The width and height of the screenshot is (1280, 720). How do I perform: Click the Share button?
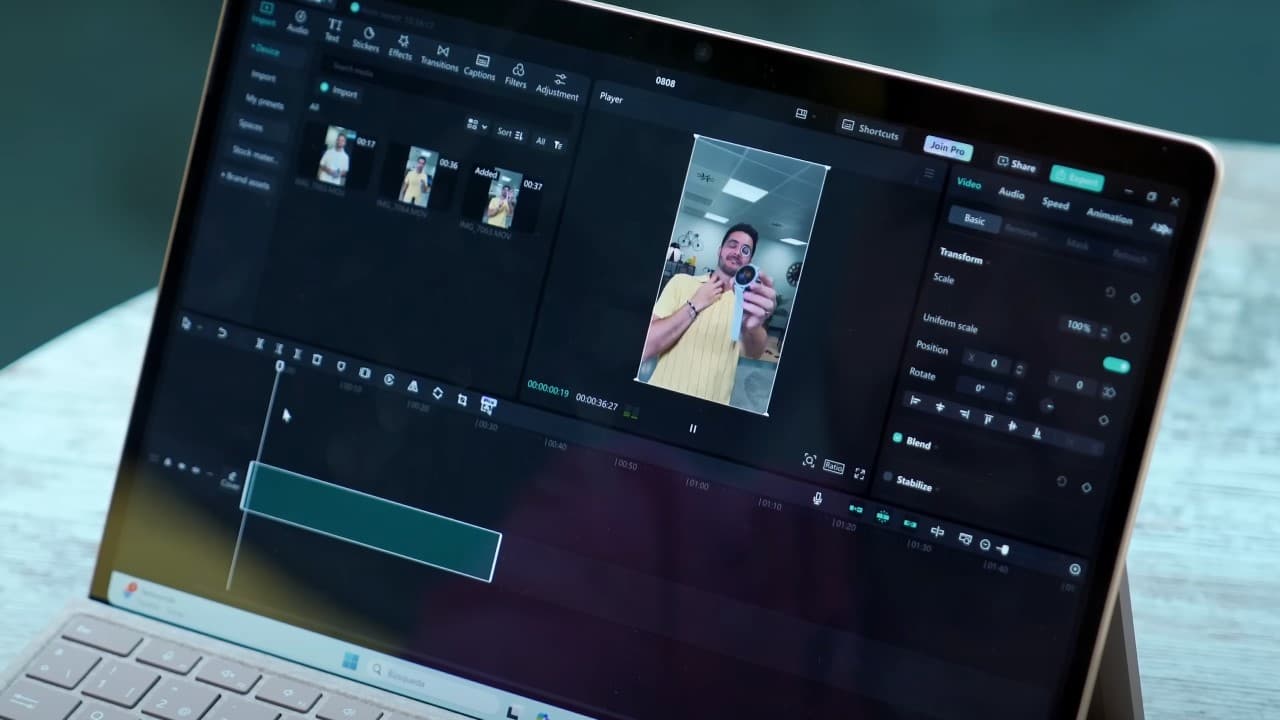click(1016, 164)
